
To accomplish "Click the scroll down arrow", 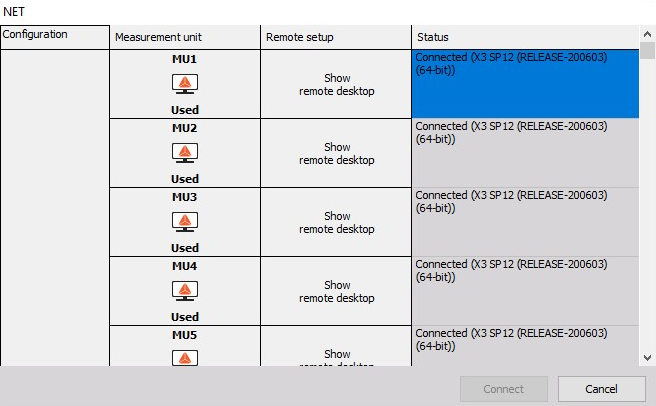I will pos(647,358).
